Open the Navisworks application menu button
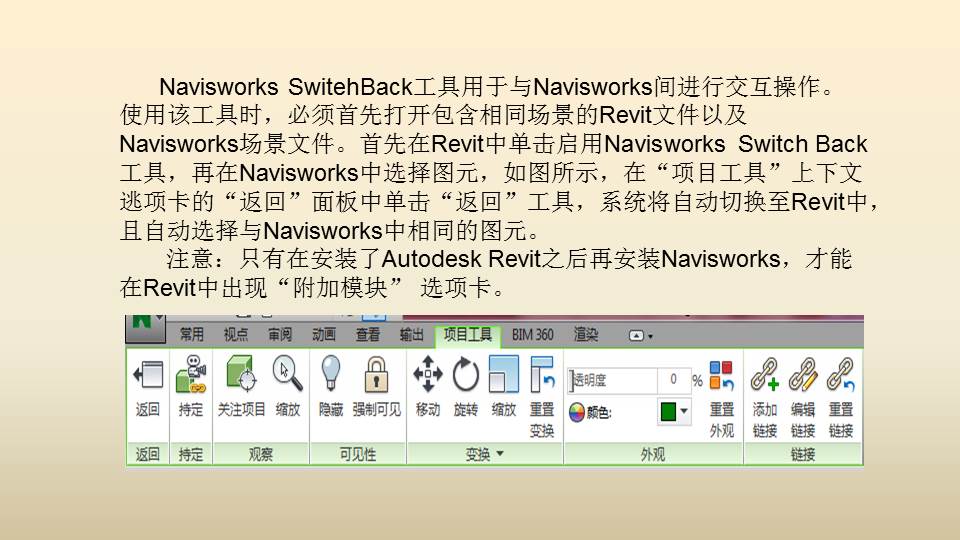 coord(145,329)
